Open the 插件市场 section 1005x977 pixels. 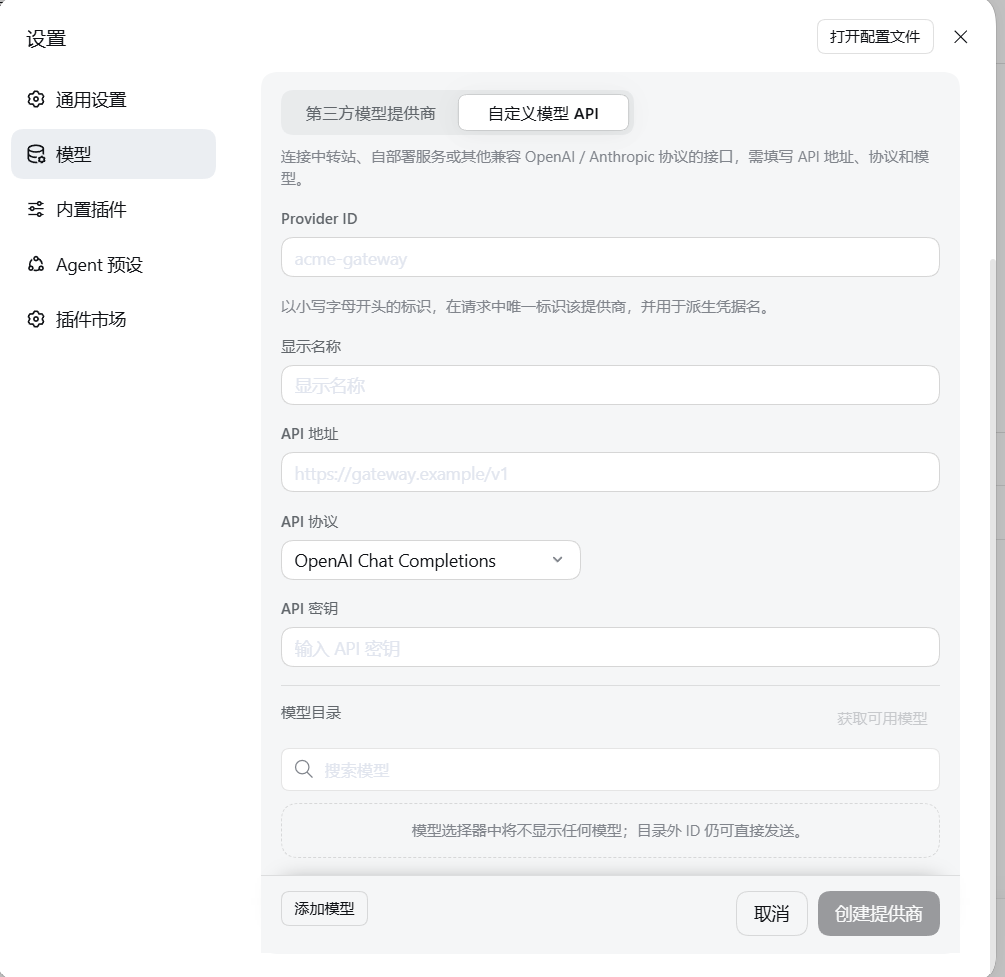tap(113, 319)
